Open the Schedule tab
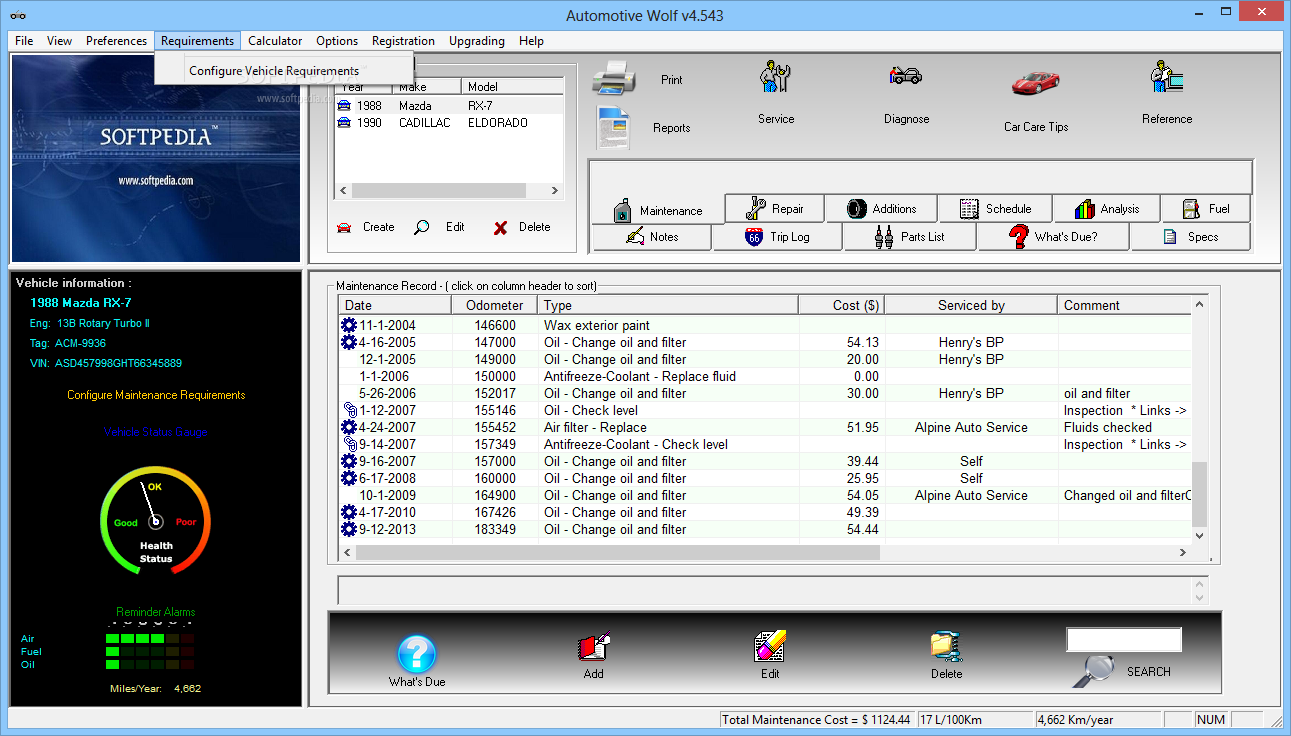This screenshot has width=1291, height=736. 995,208
